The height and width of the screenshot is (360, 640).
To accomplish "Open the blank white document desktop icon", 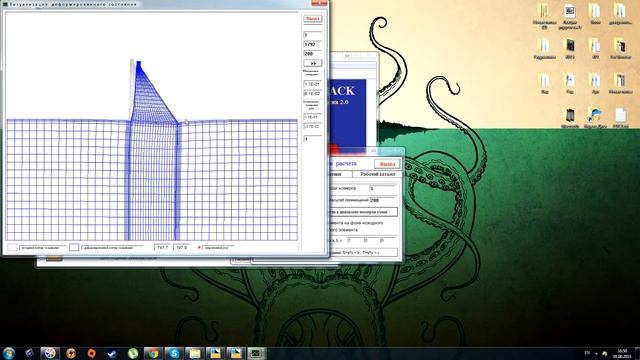I will pyautogui.click(x=620, y=116).
